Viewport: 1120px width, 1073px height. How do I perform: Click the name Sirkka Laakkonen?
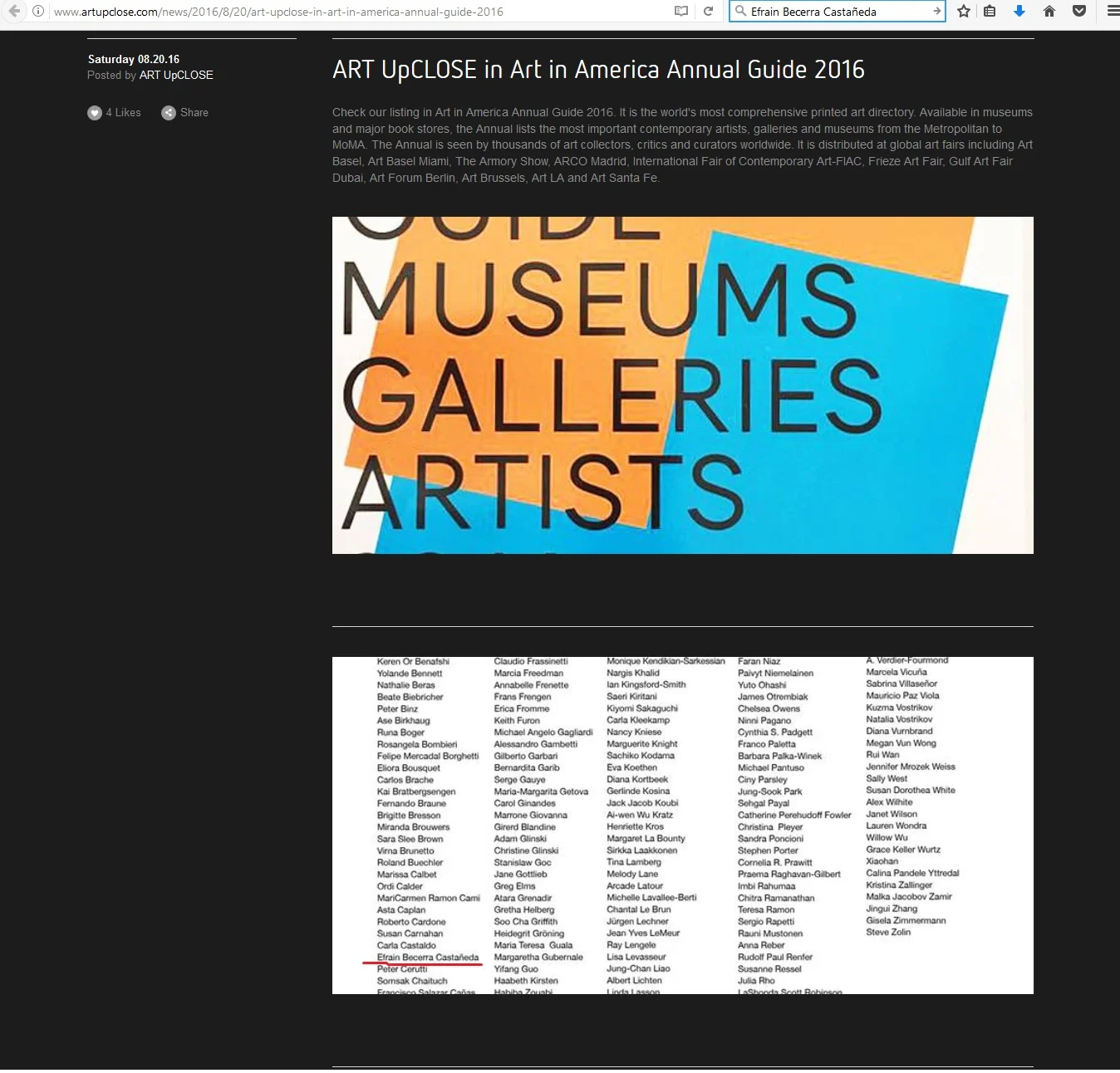pyautogui.click(x=641, y=850)
